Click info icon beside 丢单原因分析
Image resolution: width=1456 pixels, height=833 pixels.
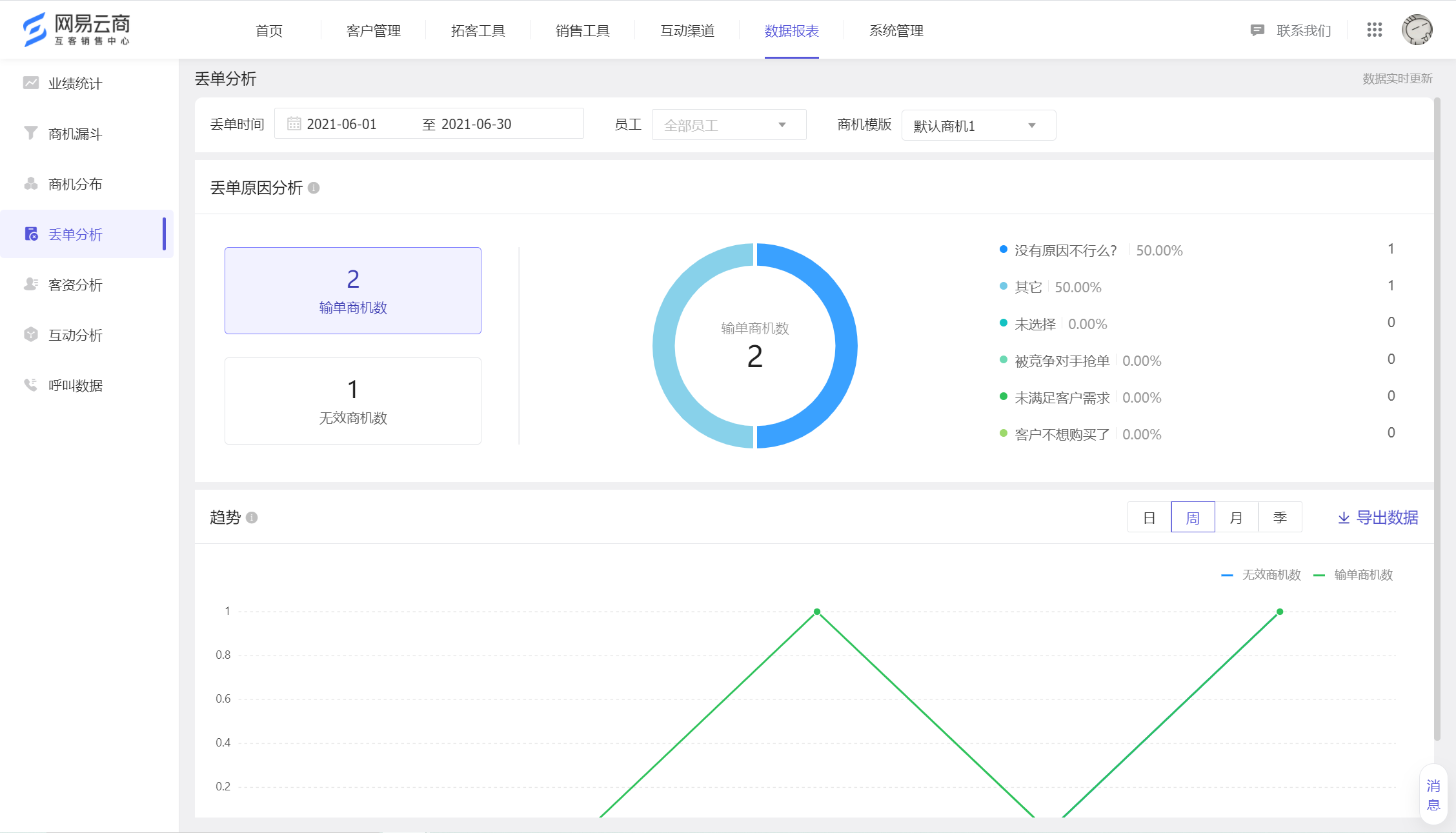click(x=314, y=188)
